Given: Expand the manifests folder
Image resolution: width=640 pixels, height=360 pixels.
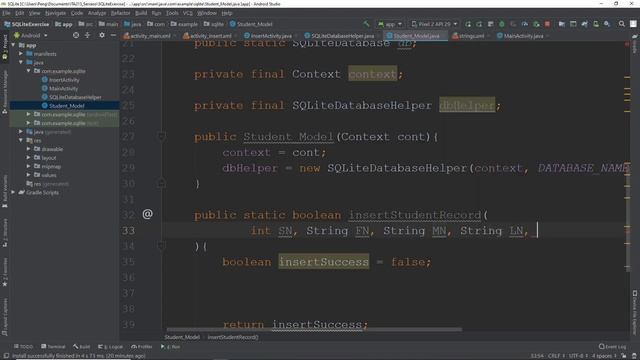Looking at the screenshot, I should point(21,53).
